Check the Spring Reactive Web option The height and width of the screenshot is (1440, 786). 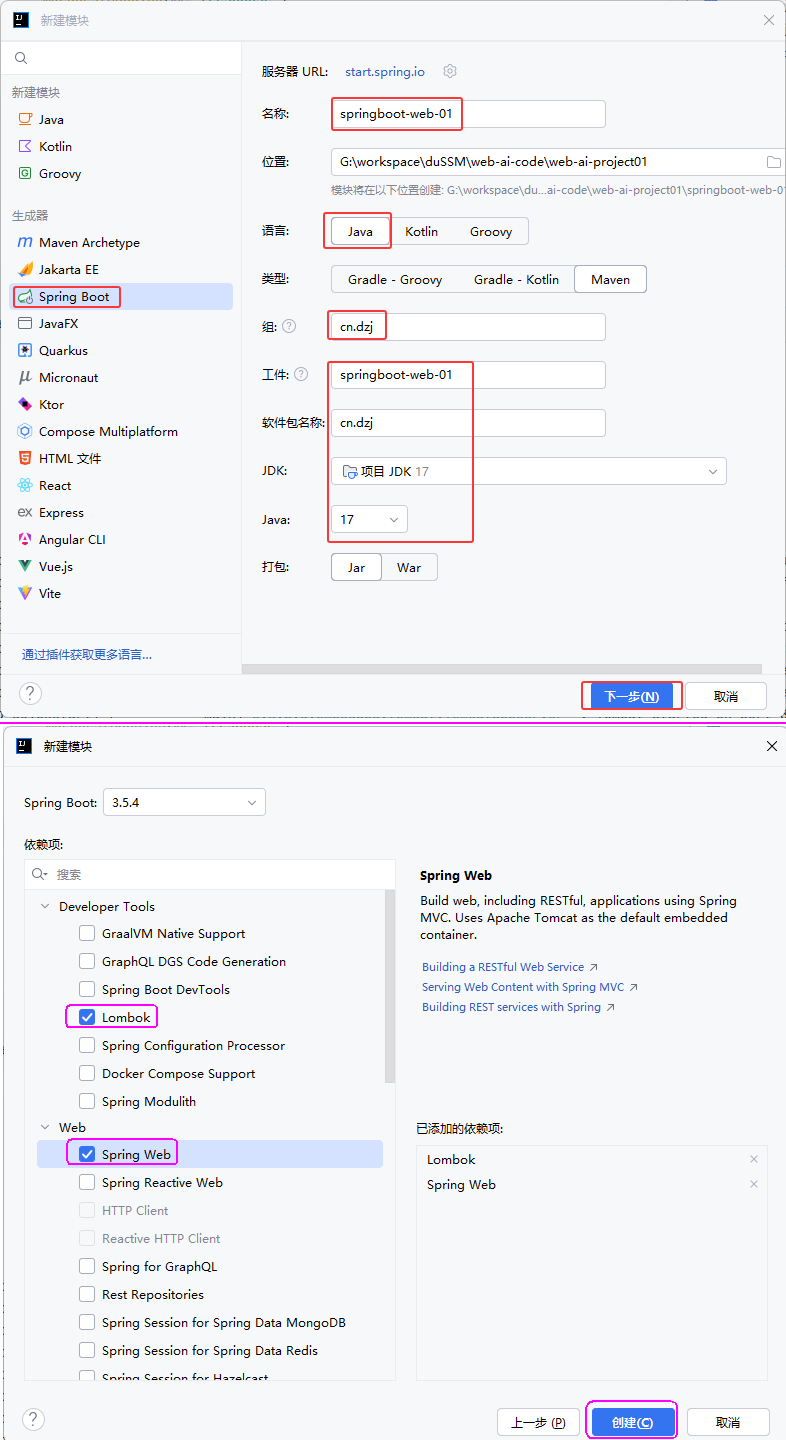tap(87, 1183)
